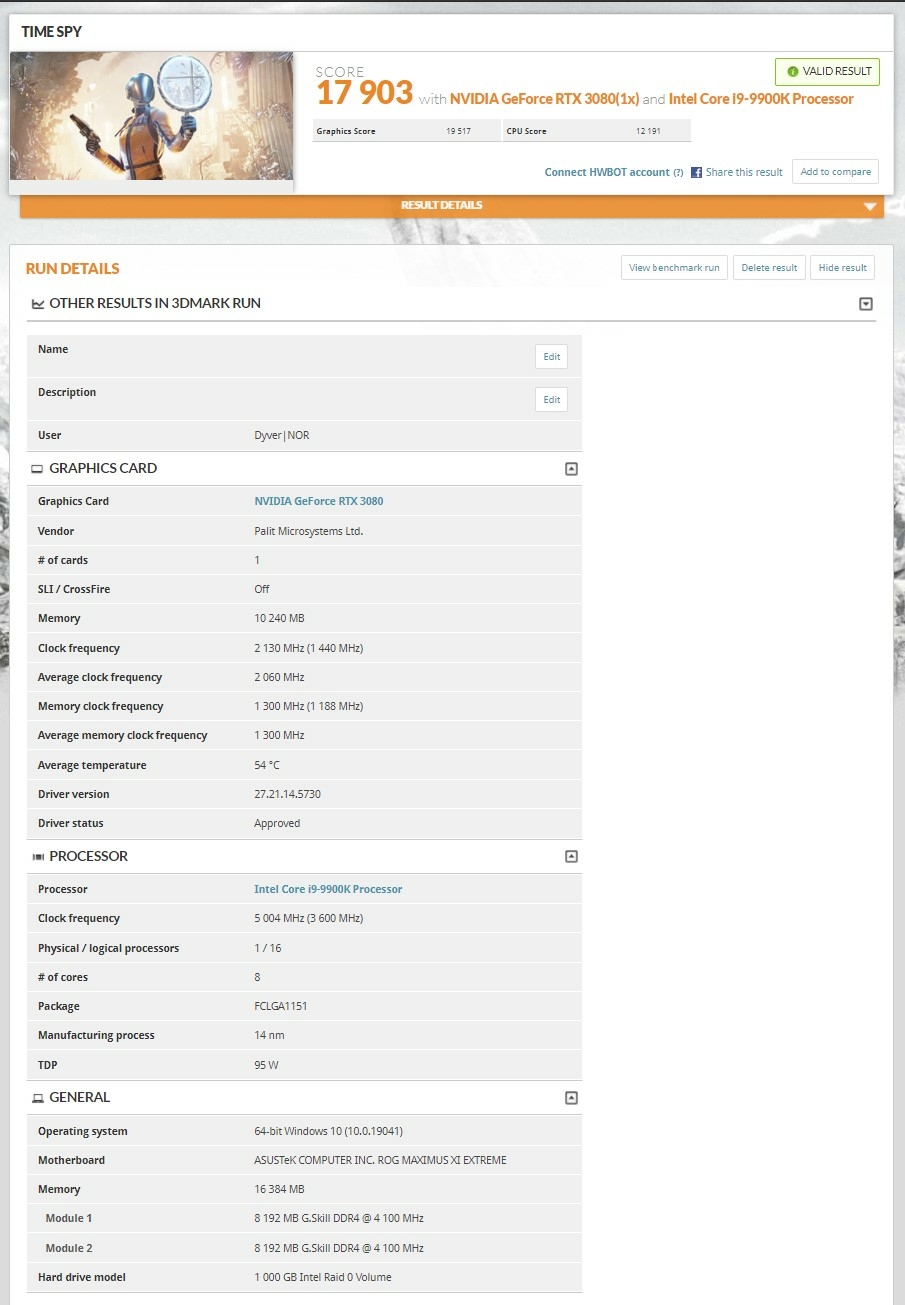Click Module 2 G.Skill DDR4 value
The width and height of the screenshot is (905, 1305).
[339, 1249]
